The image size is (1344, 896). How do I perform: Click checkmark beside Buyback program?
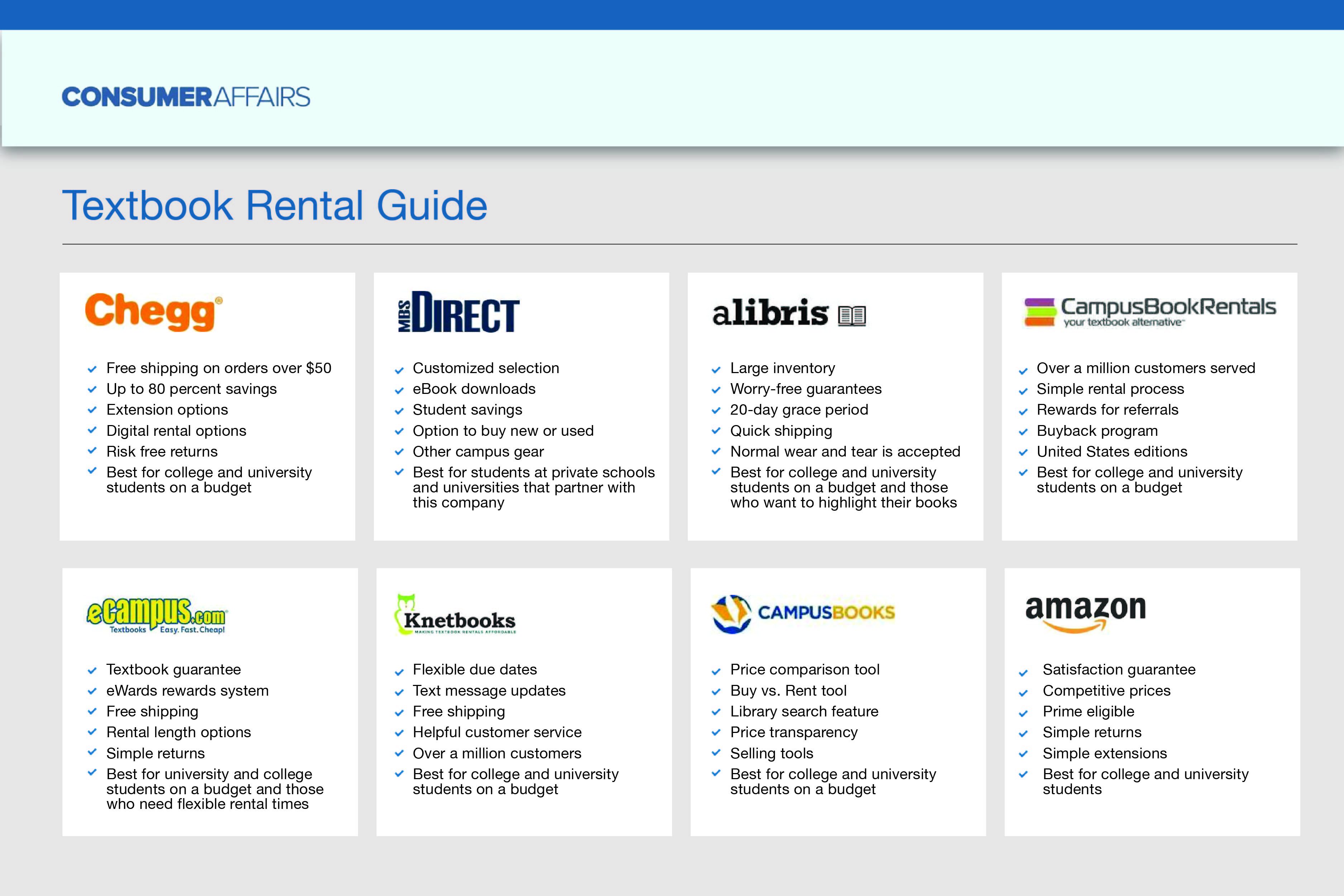pyautogui.click(x=1024, y=432)
